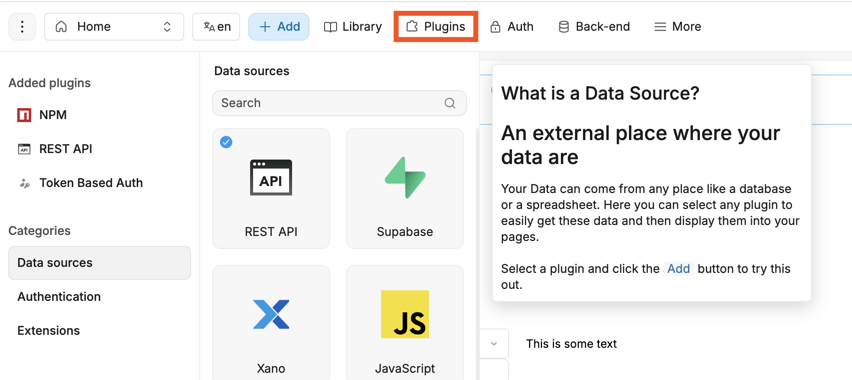
Task: Choose the JavaScript plugin card
Action: click(405, 323)
